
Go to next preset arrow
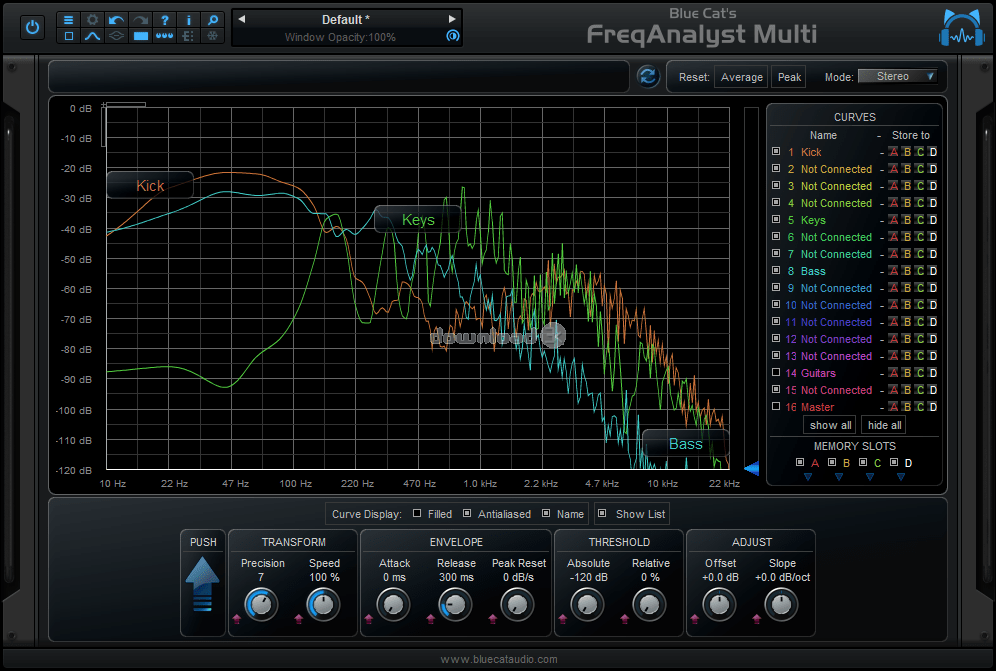(x=452, y=19)
